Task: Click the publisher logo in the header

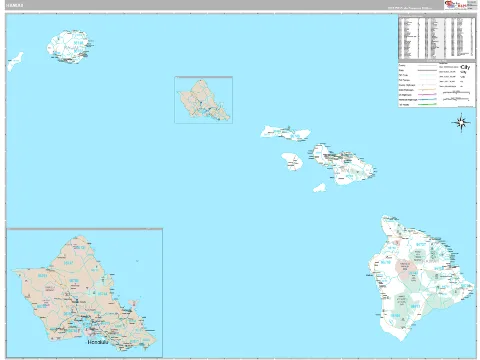Action: [455, 5]
